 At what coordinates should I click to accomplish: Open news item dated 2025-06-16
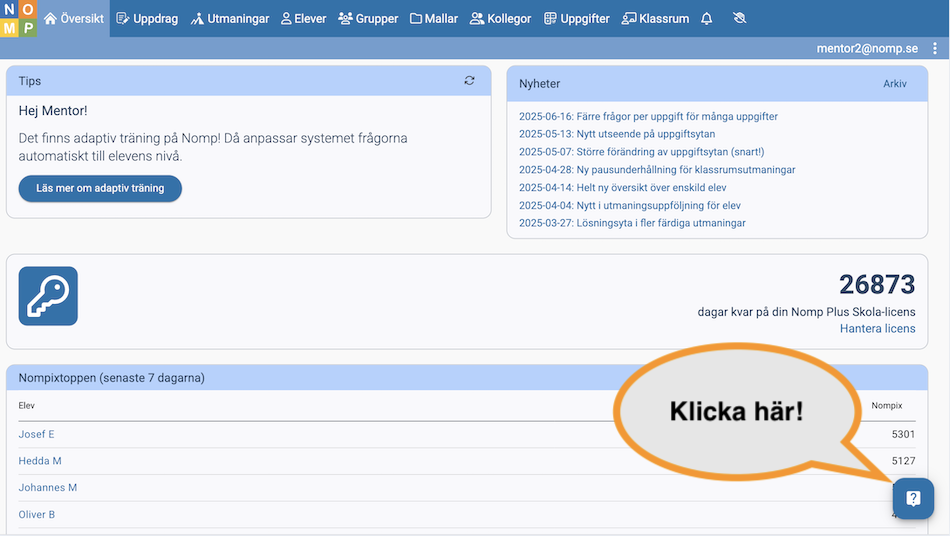tap(648, 116)
